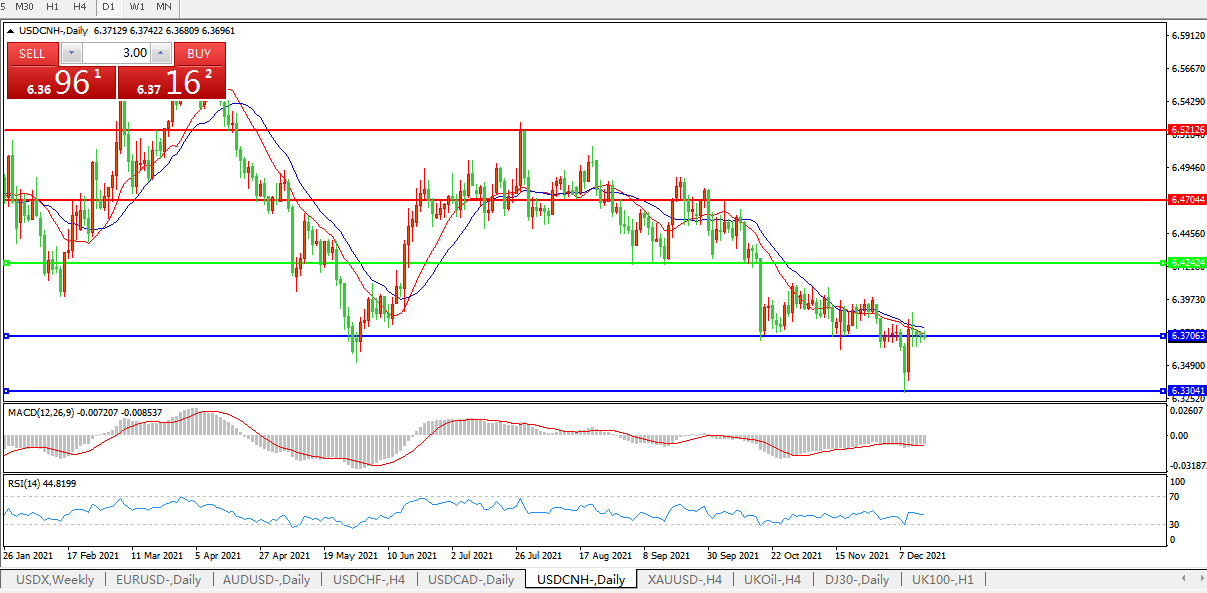This screenshot has width=1207, height=593.
Task: Select the red 6.52126 horizontal line label
Action: click(1187, 130)
